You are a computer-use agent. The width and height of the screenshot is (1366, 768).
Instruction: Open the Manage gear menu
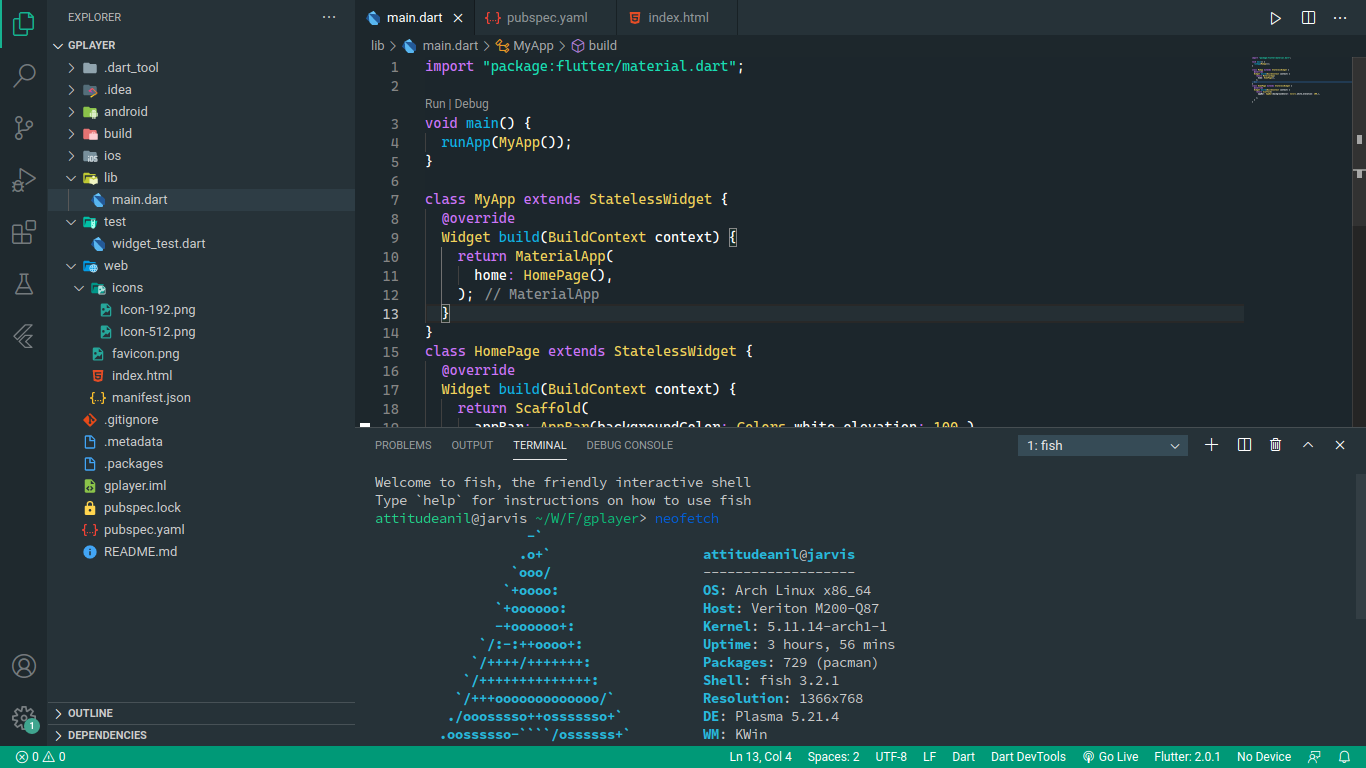coord(24,717)
